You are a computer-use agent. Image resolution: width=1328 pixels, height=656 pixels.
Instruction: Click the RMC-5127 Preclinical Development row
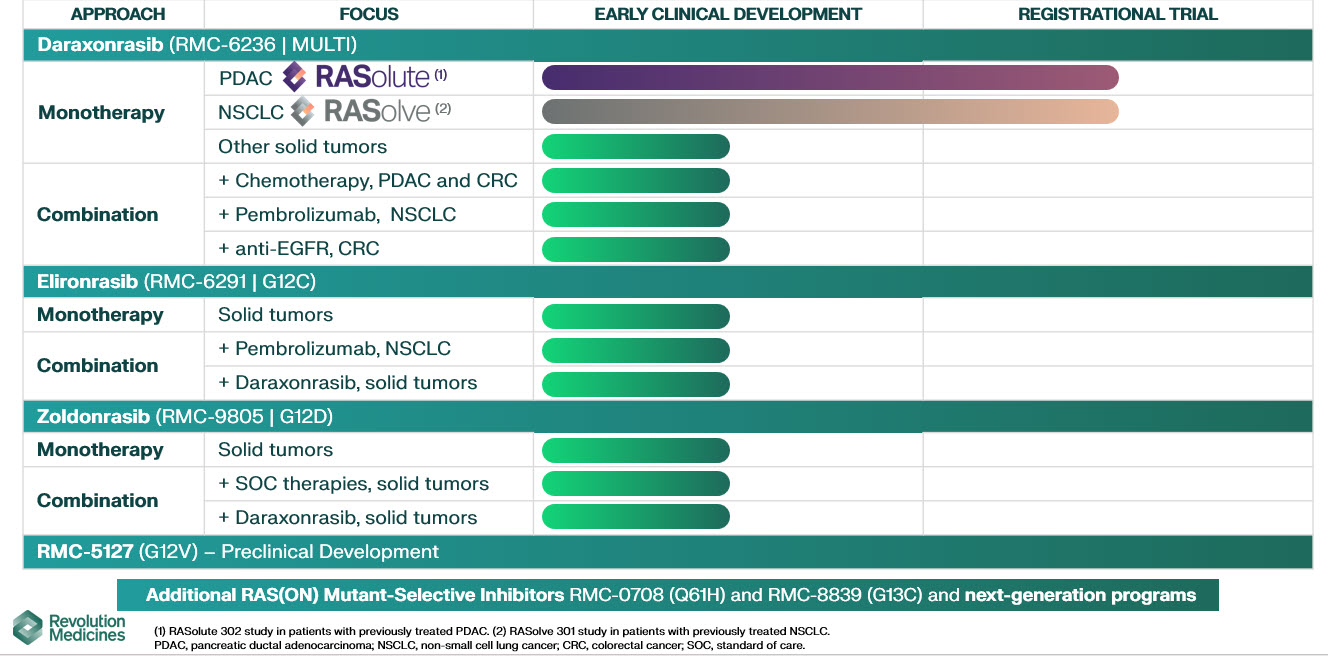coord(238,552)
